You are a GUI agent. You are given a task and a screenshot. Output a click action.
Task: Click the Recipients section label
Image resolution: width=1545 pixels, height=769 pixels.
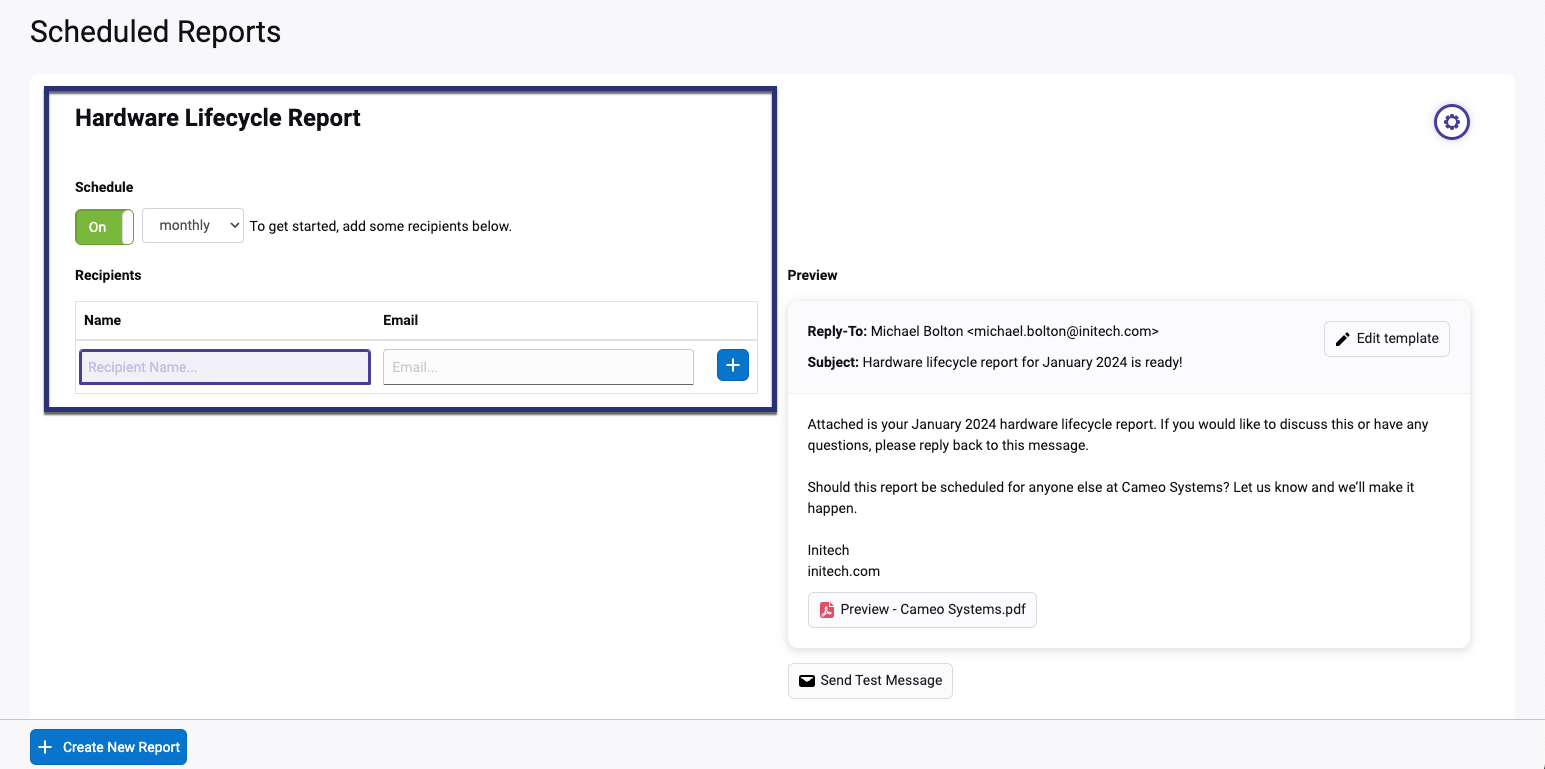[108, 275]
